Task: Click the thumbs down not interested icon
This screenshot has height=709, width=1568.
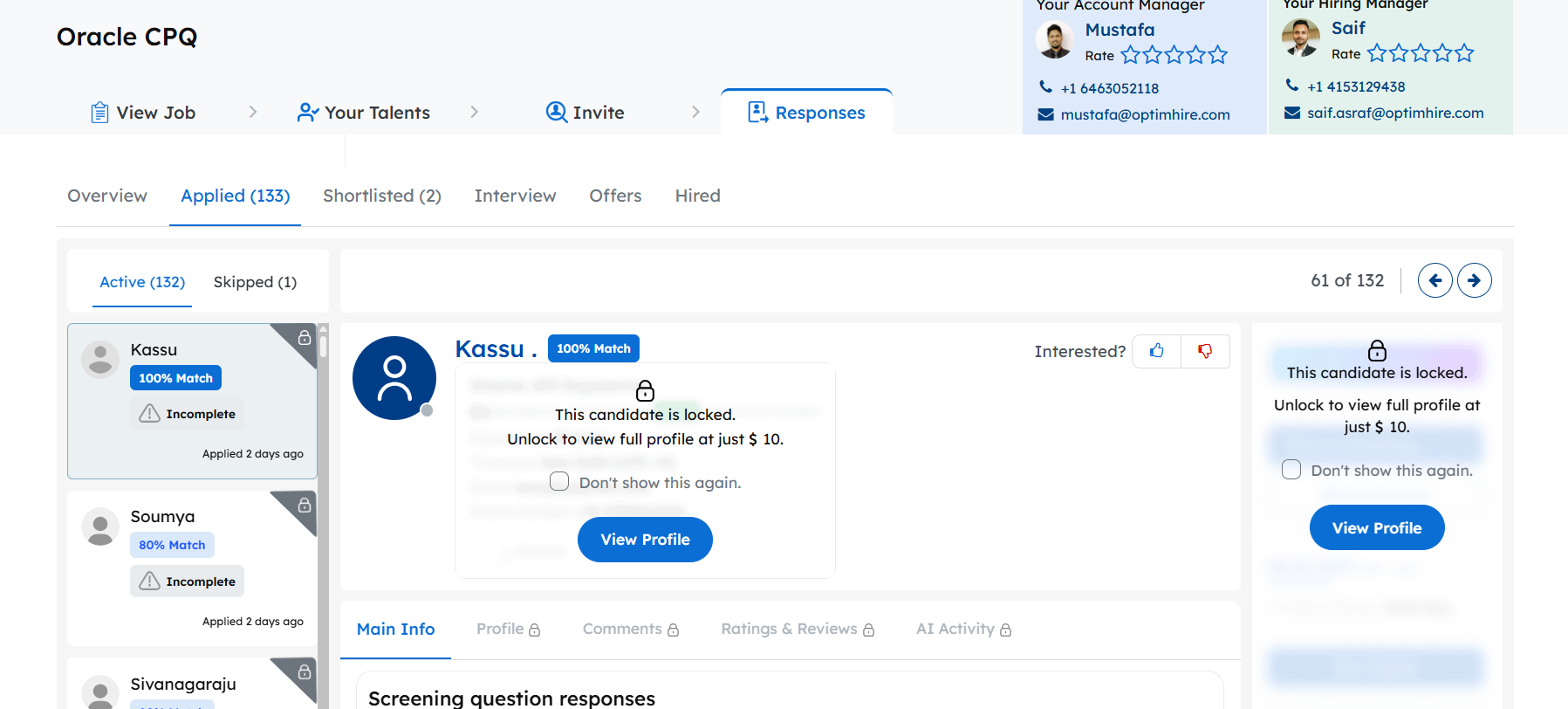Action: click(1205, 351)
